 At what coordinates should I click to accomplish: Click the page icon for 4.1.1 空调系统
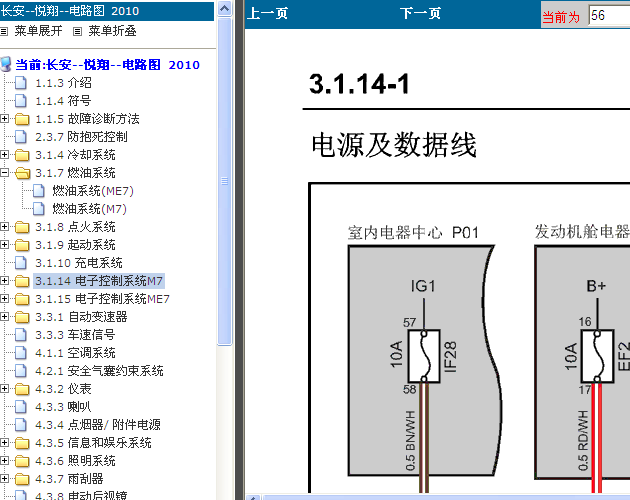pos(21,353)
